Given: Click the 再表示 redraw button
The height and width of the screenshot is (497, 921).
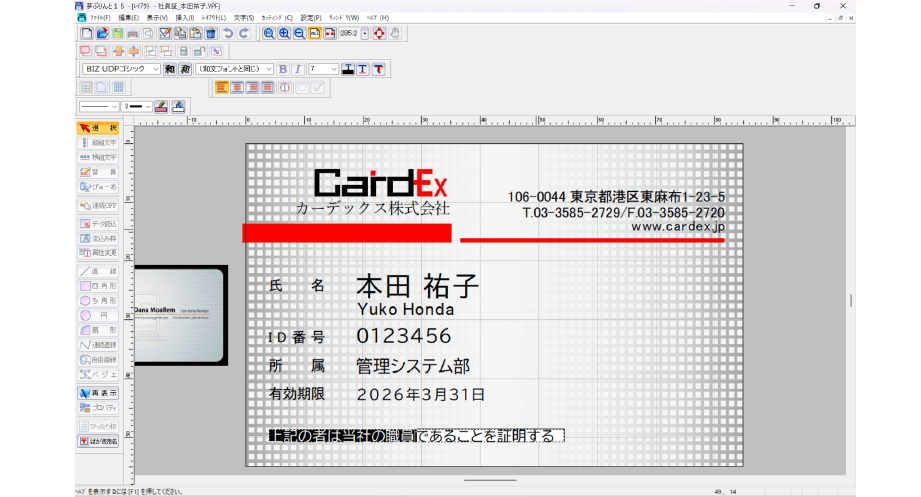Looking at the screenshot, I should pyautogui.click(x=98, y=393).
